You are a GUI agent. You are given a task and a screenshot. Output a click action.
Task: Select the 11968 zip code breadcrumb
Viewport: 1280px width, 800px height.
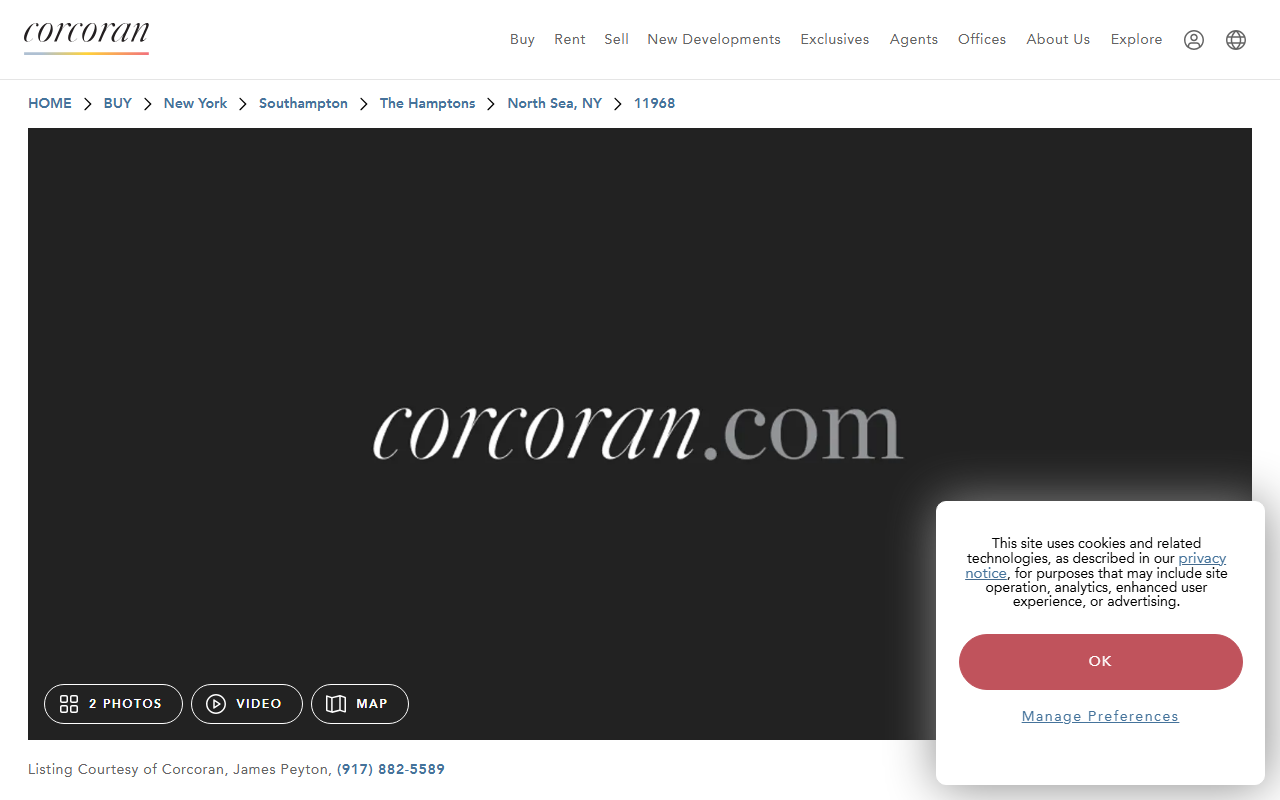pos(655,103)
